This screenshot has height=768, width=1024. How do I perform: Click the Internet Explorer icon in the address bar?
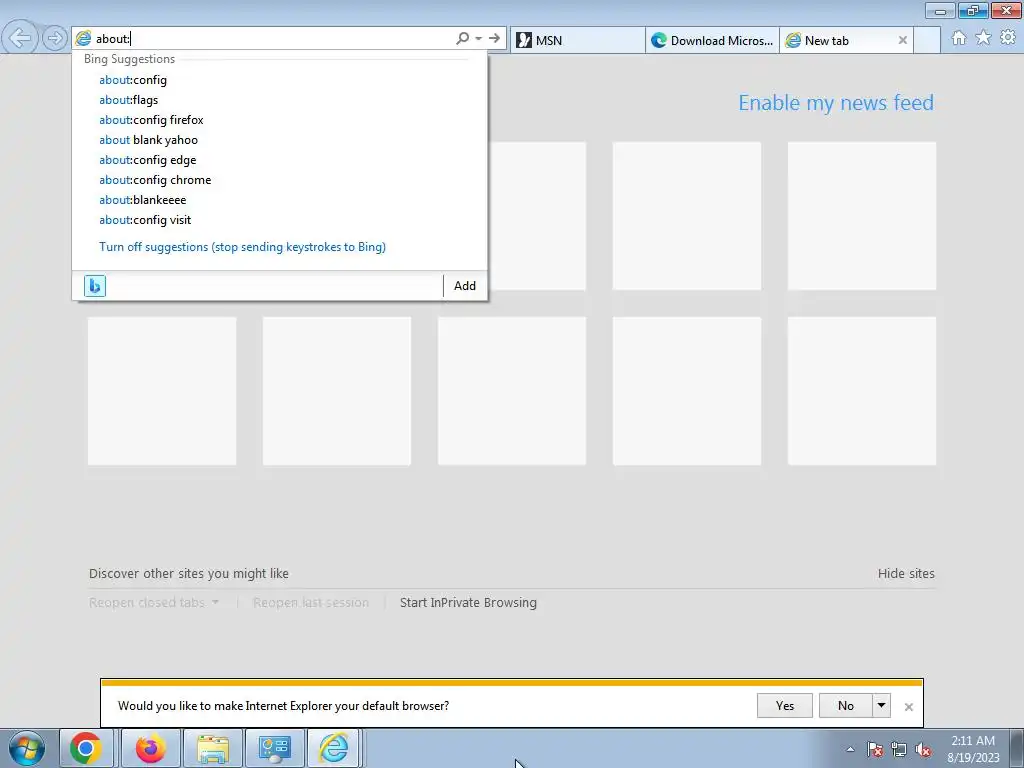83,39
